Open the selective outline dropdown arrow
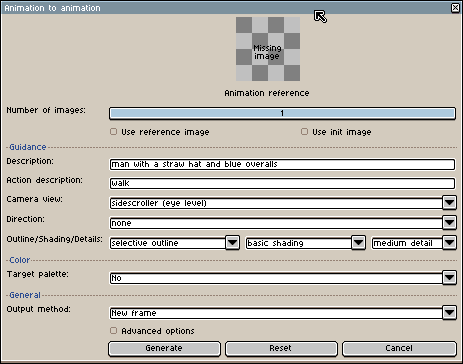The height and width of the screenshot is (364, 463). click(x=232, y=243)
